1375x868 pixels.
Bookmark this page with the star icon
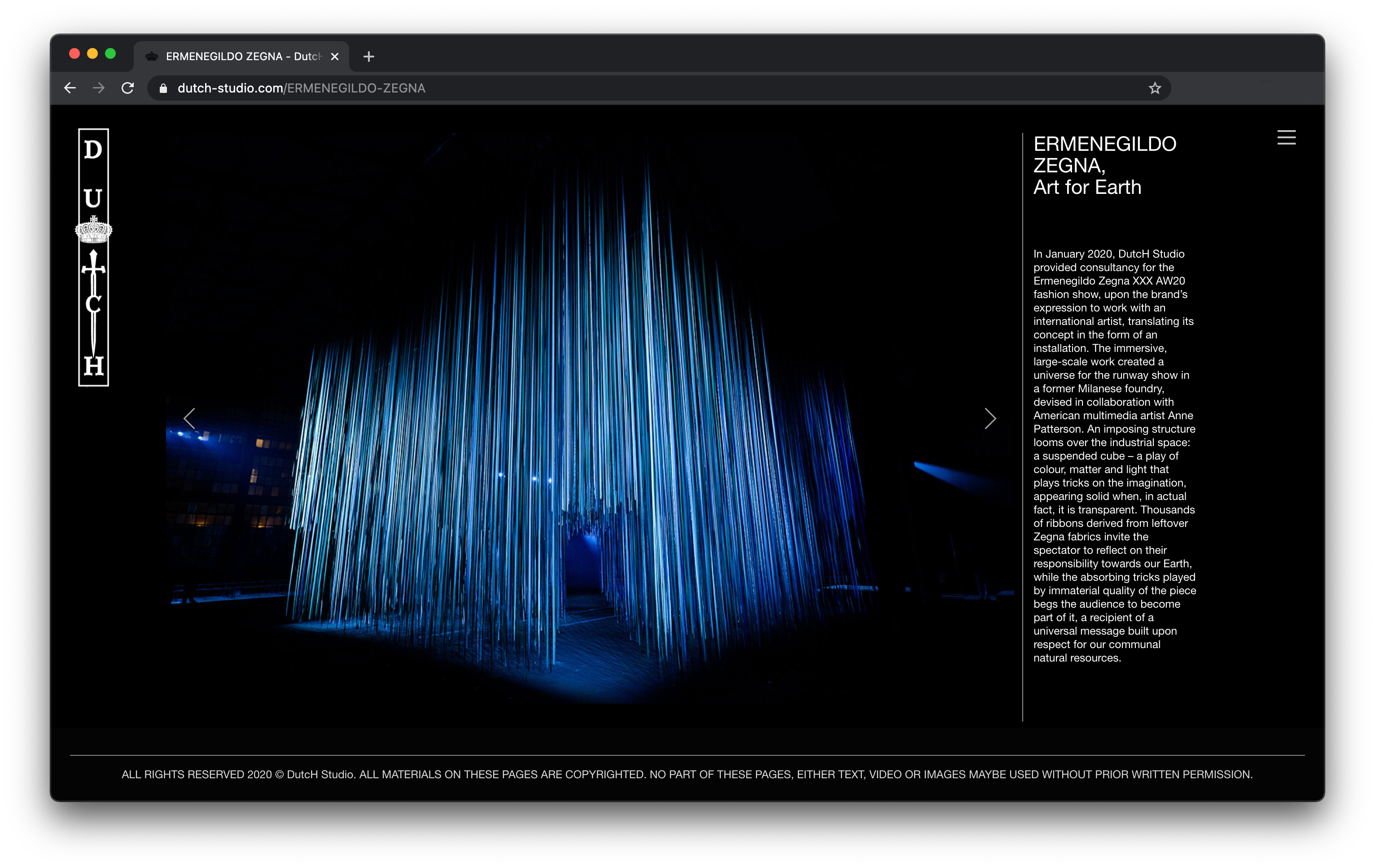point(1155,88)
